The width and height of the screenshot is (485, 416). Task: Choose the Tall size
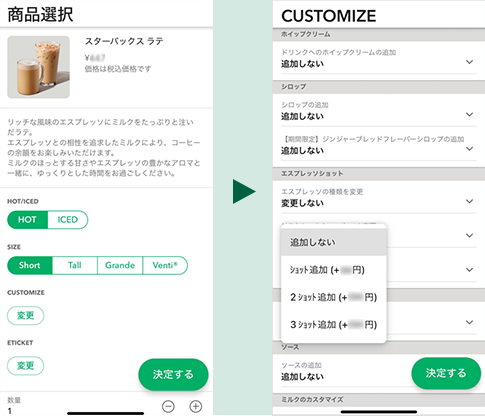click(x=75, y=265)
